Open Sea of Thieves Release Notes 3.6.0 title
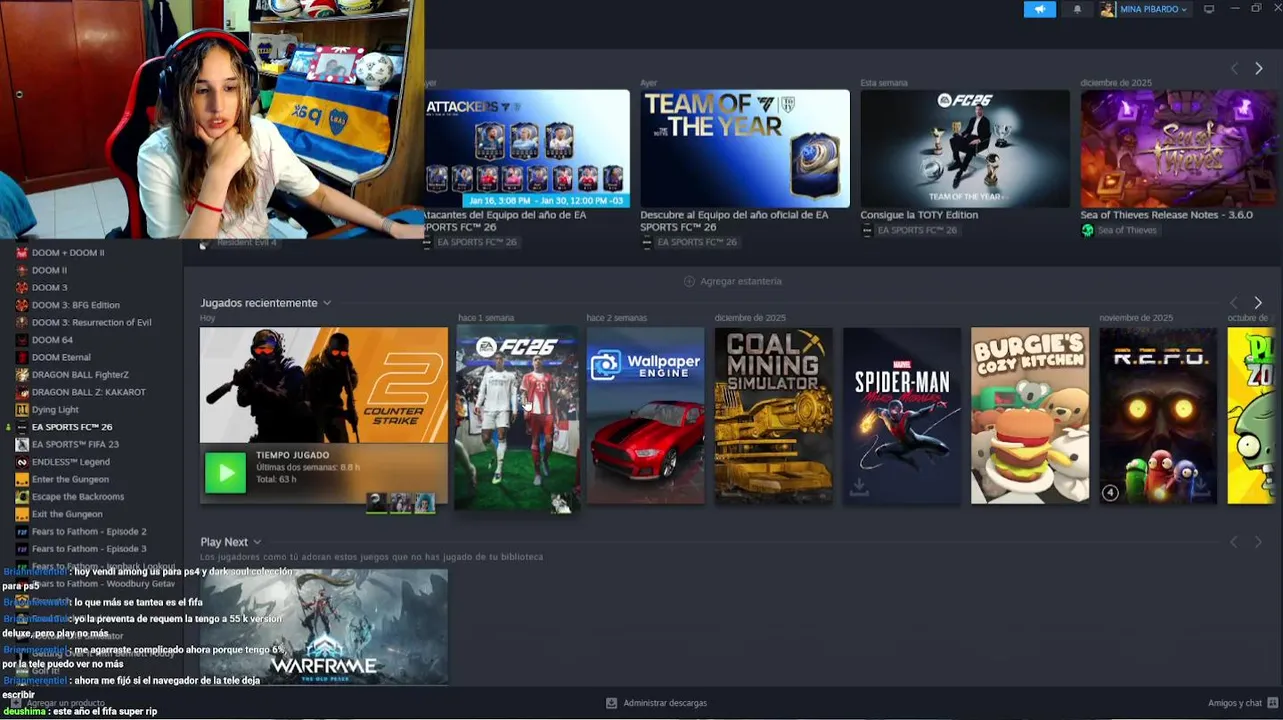Screen dimensions: 1283x720 (x=1166, y=215)
